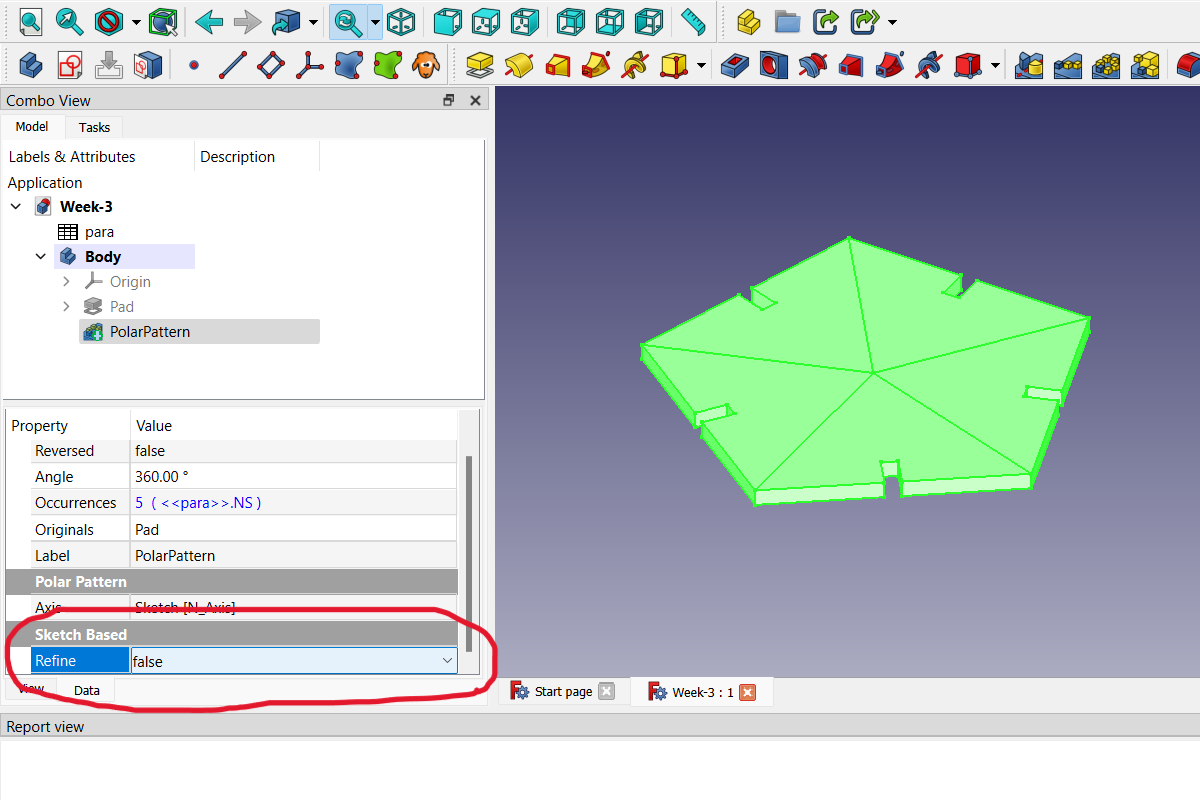Select the Mirrored tool

pos(1029,66)
